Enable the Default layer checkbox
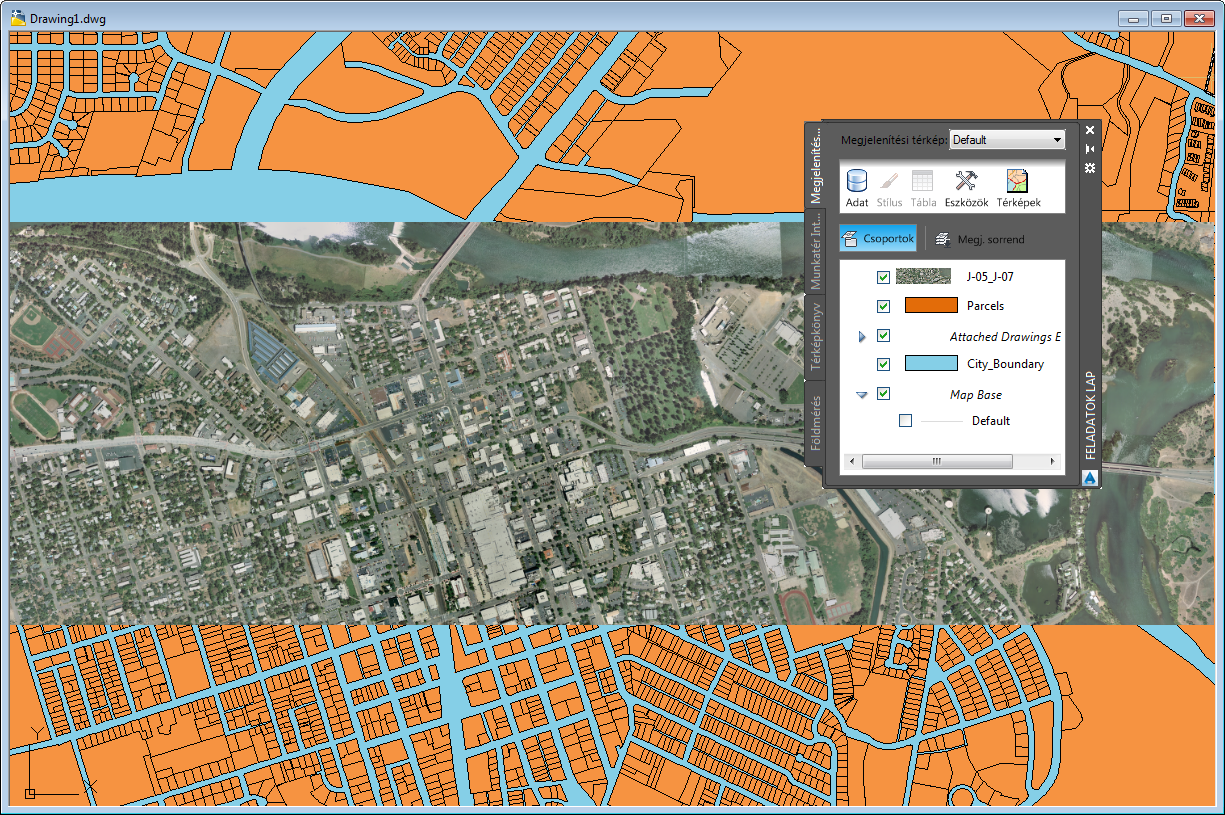1225x815 pixels. click(x=905, y=421)
